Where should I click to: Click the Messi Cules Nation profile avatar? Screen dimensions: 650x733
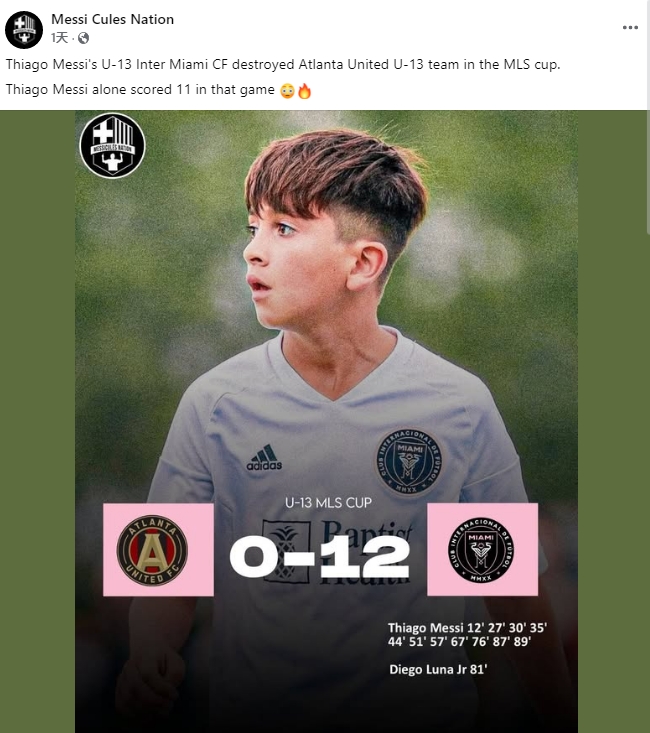pos(24,29)
